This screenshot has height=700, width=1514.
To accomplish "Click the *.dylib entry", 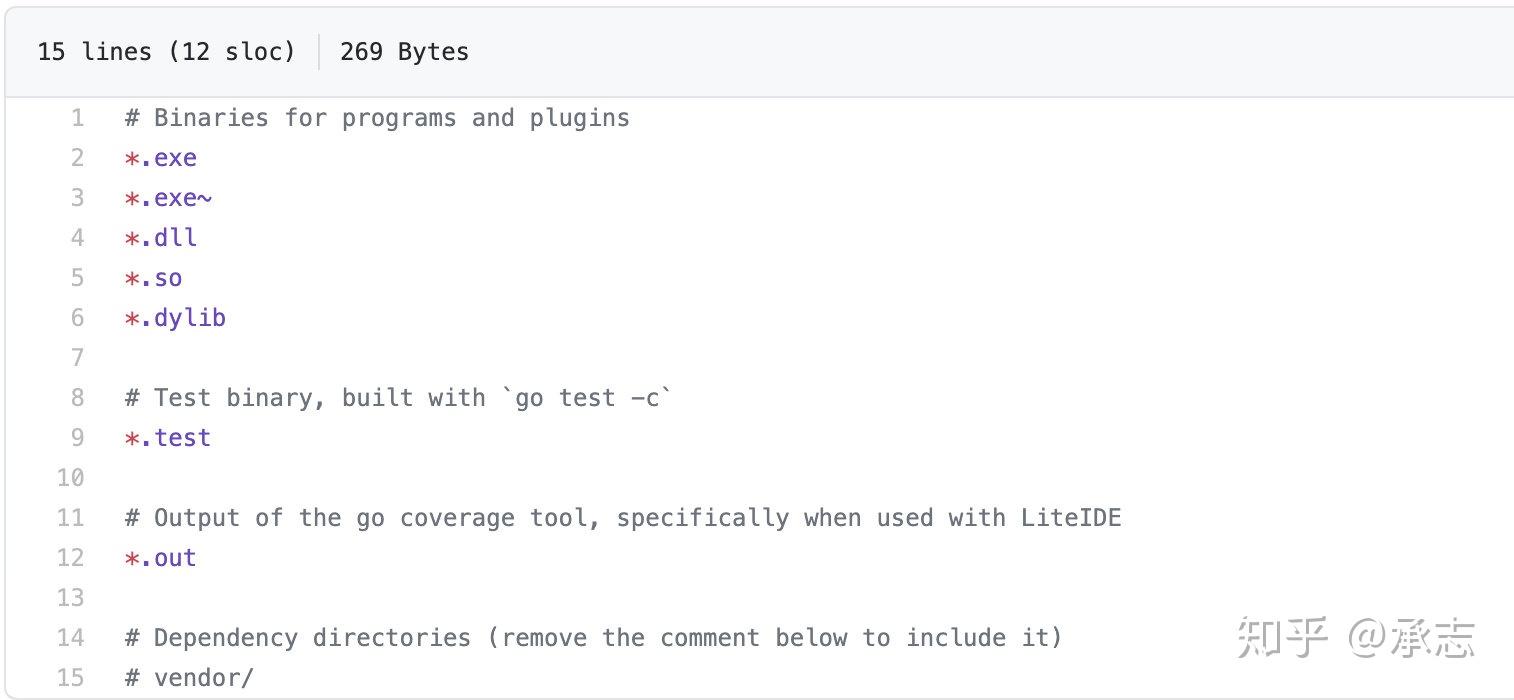I will (175, 318).
